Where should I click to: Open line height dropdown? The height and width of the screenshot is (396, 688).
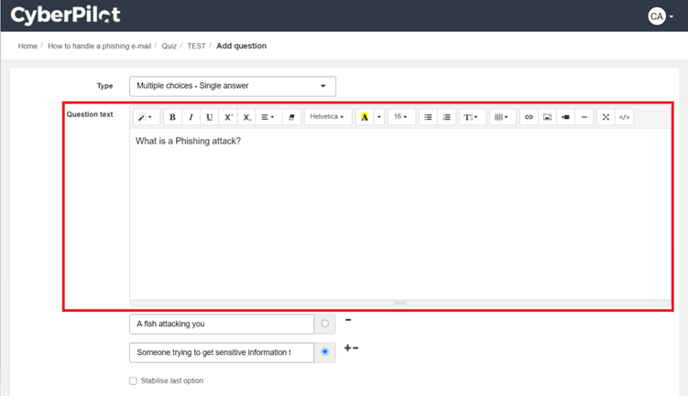pyautogui.click(x=472, y=117)
